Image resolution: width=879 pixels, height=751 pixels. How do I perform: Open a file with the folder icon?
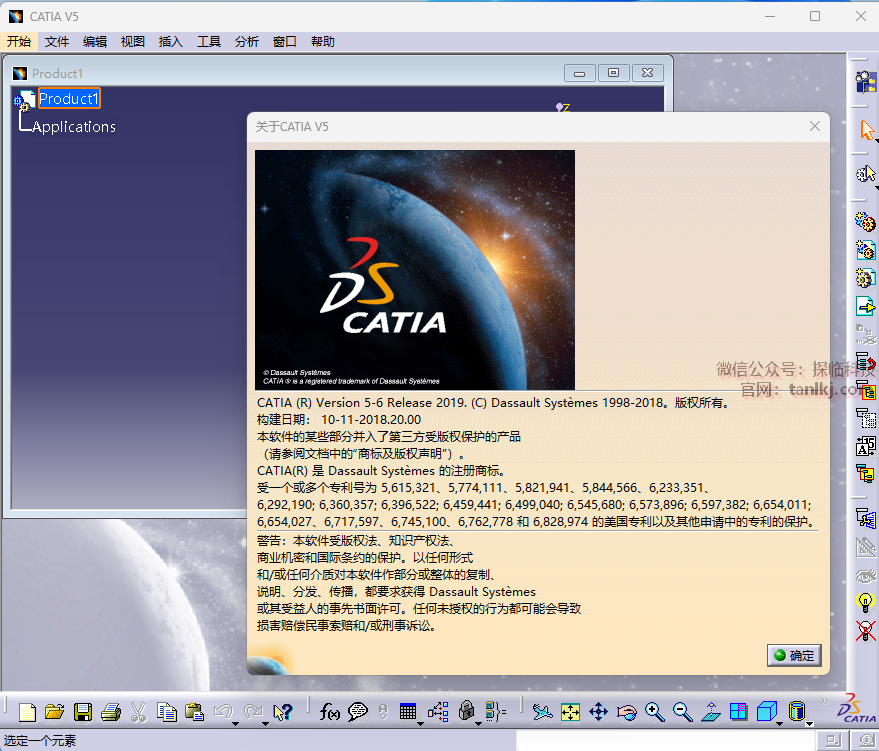55,712
